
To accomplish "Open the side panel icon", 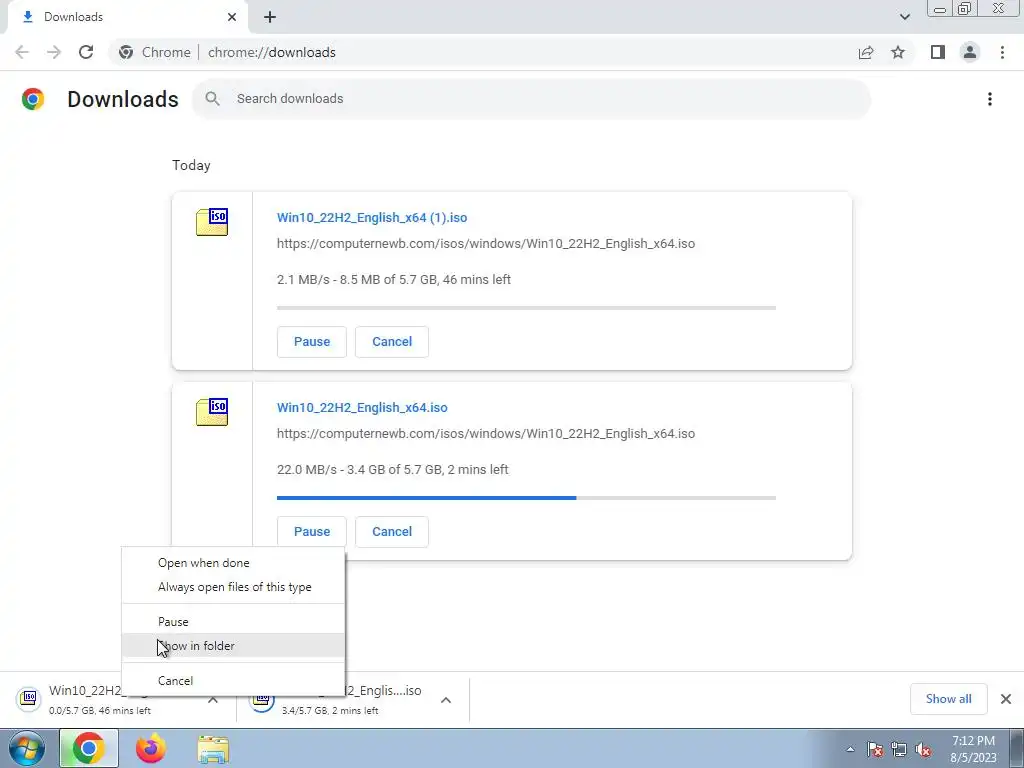I will pyautogui.click(x=938, y=52).
